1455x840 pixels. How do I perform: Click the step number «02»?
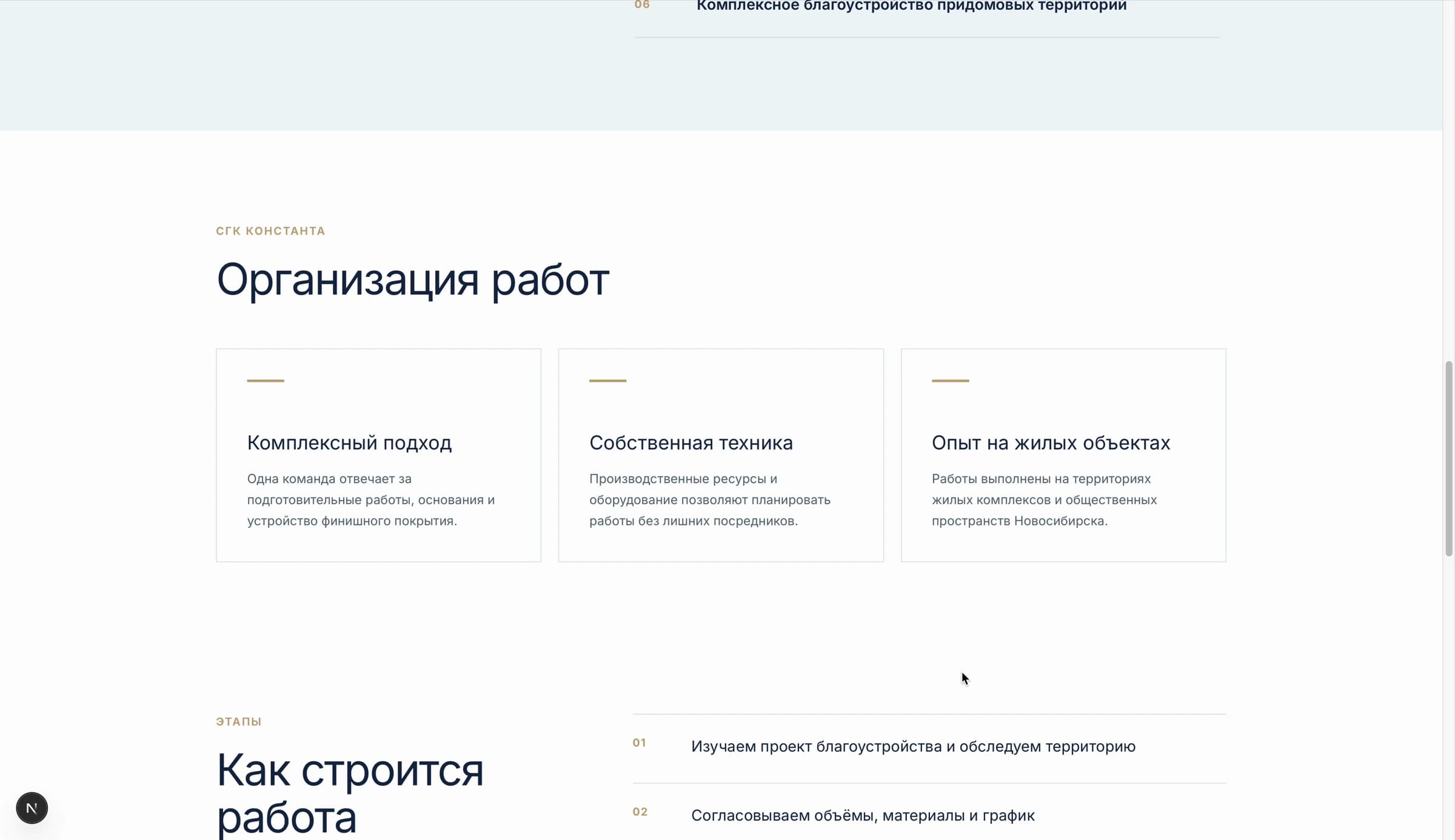640,812
